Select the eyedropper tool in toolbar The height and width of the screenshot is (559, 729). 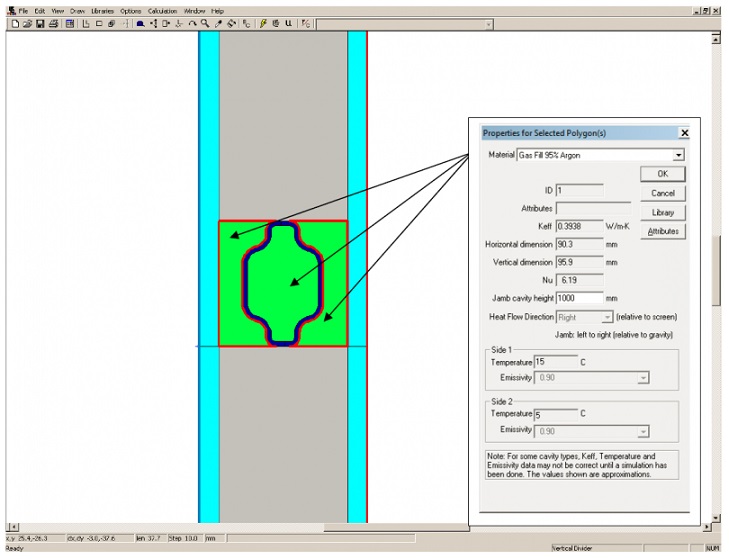click(217, 23)
